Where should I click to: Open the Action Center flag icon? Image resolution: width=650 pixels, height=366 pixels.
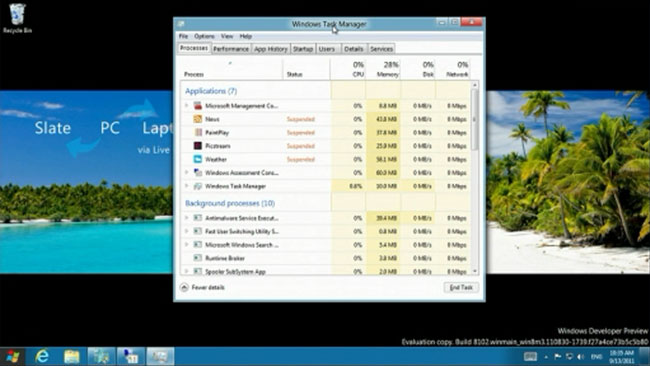tap(558, 356)
